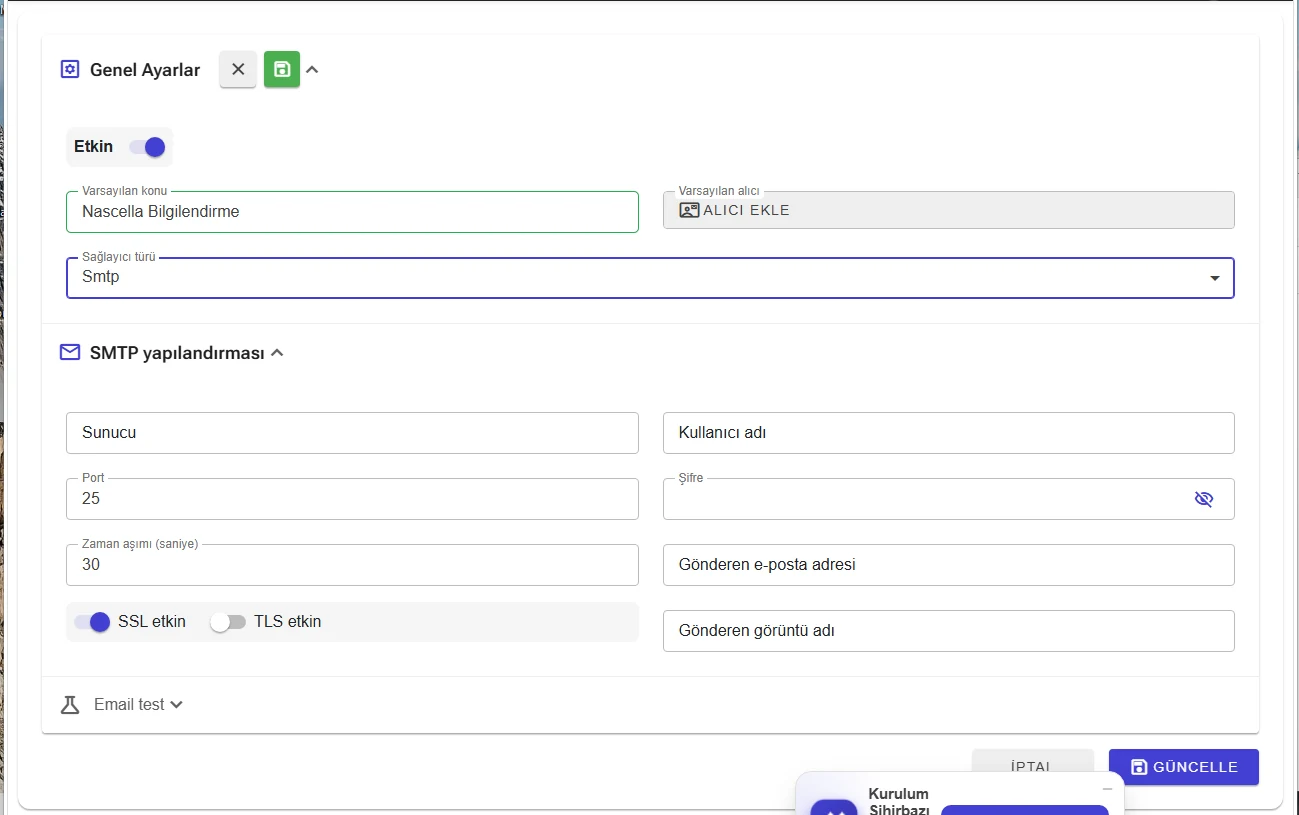Screen dimensions: 1299x815
Task: Click the İPTAL button
Action: click(1032, 767)
